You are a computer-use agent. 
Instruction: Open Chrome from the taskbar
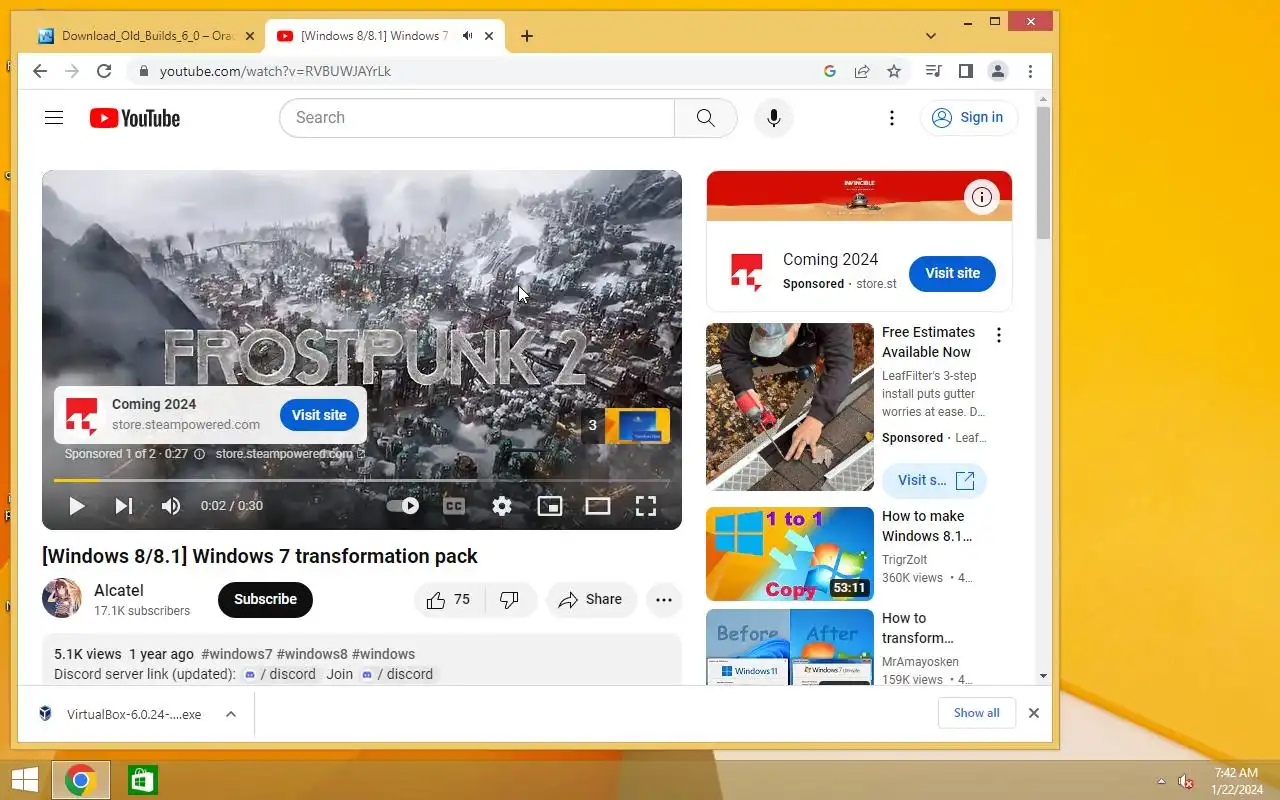point(81,780)
